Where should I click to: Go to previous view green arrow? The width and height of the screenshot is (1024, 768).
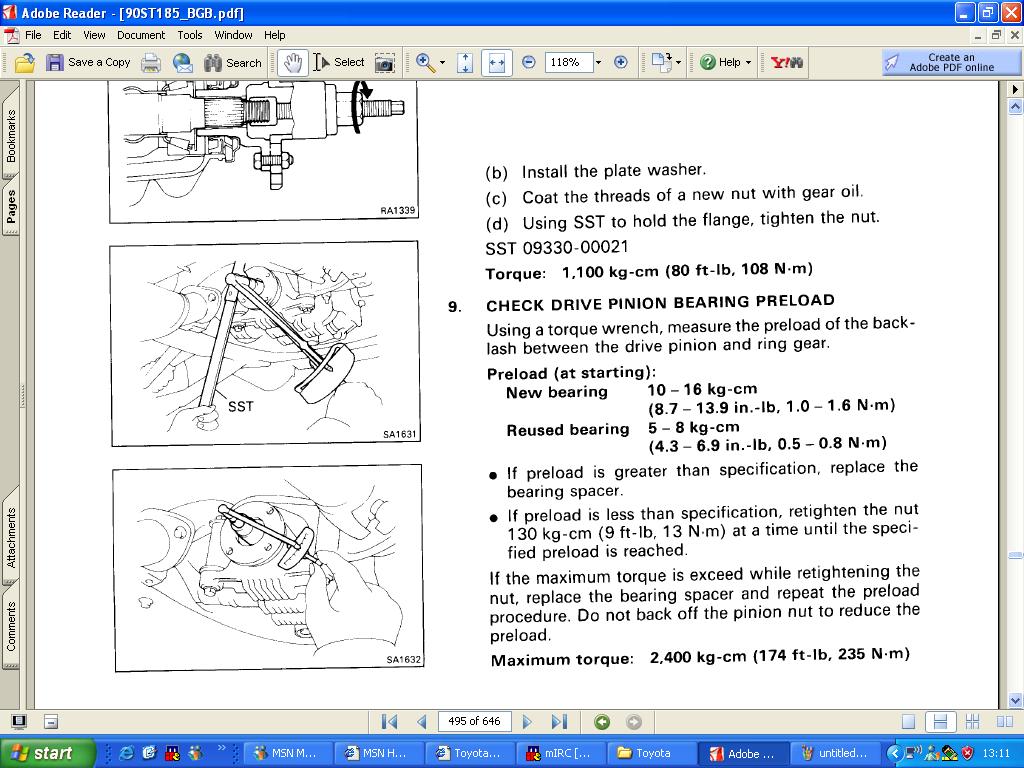(601, 721)
